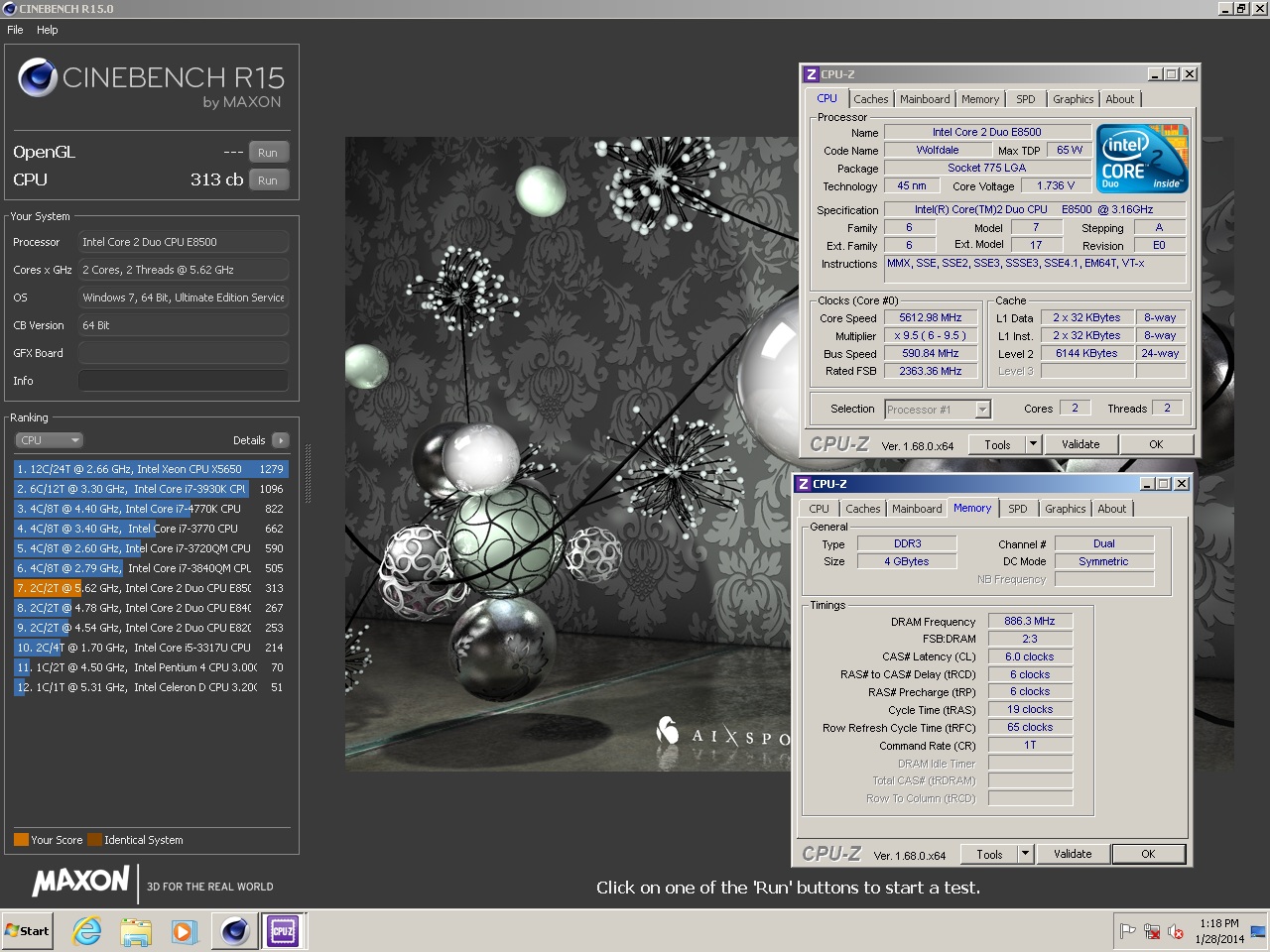Expand ranking Details arrow button
Image resolution: width=1270 pixels, height=952 pixels.
click(281, 440)
